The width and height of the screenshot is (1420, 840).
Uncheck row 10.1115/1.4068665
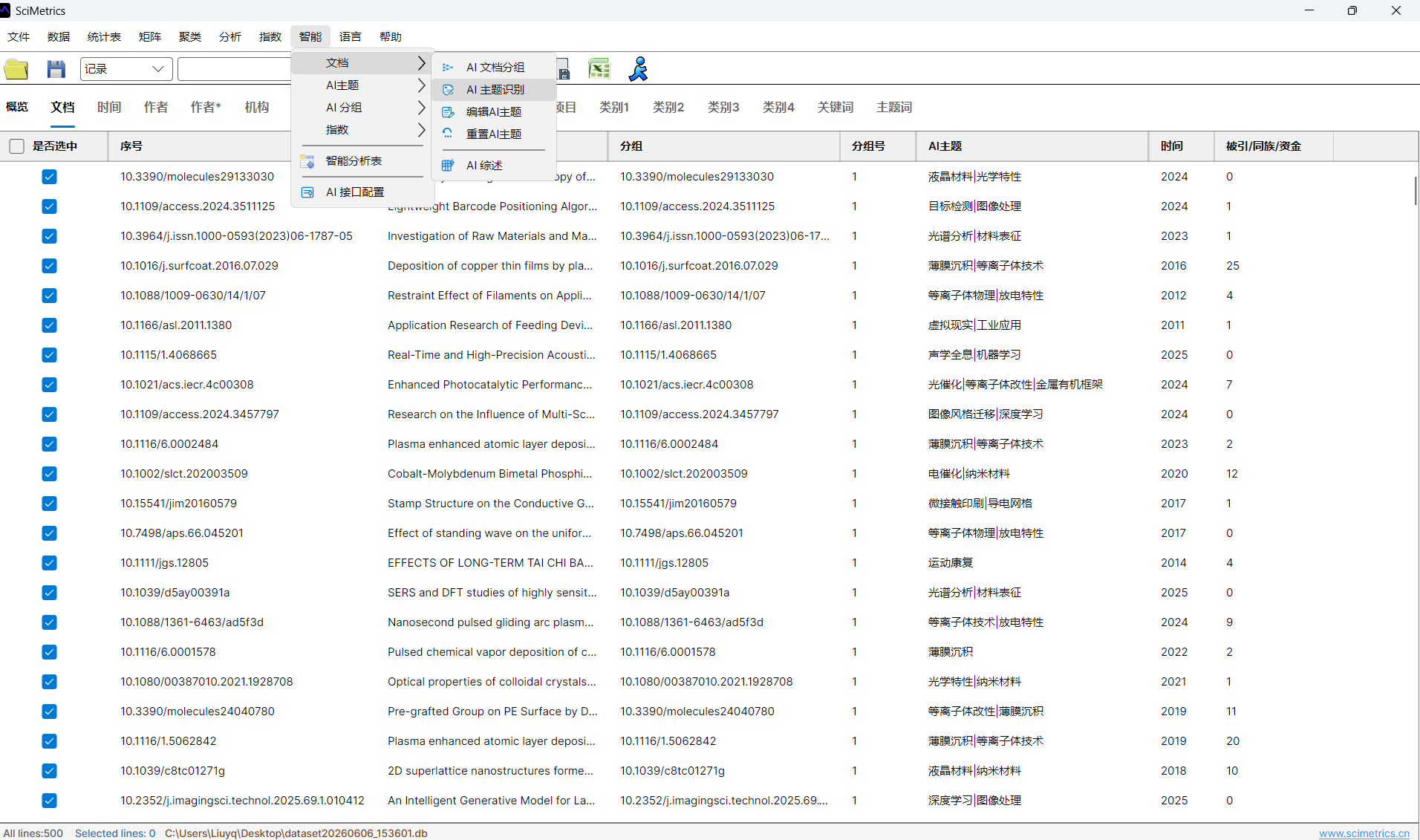coord(50,355)
